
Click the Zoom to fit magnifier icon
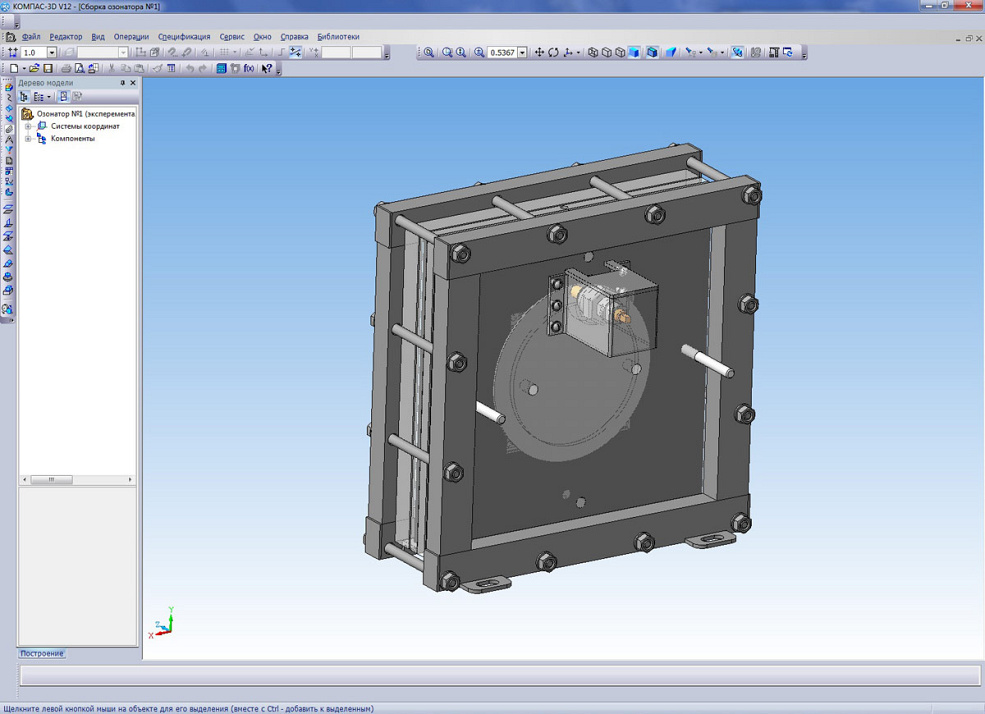point(428,53)
